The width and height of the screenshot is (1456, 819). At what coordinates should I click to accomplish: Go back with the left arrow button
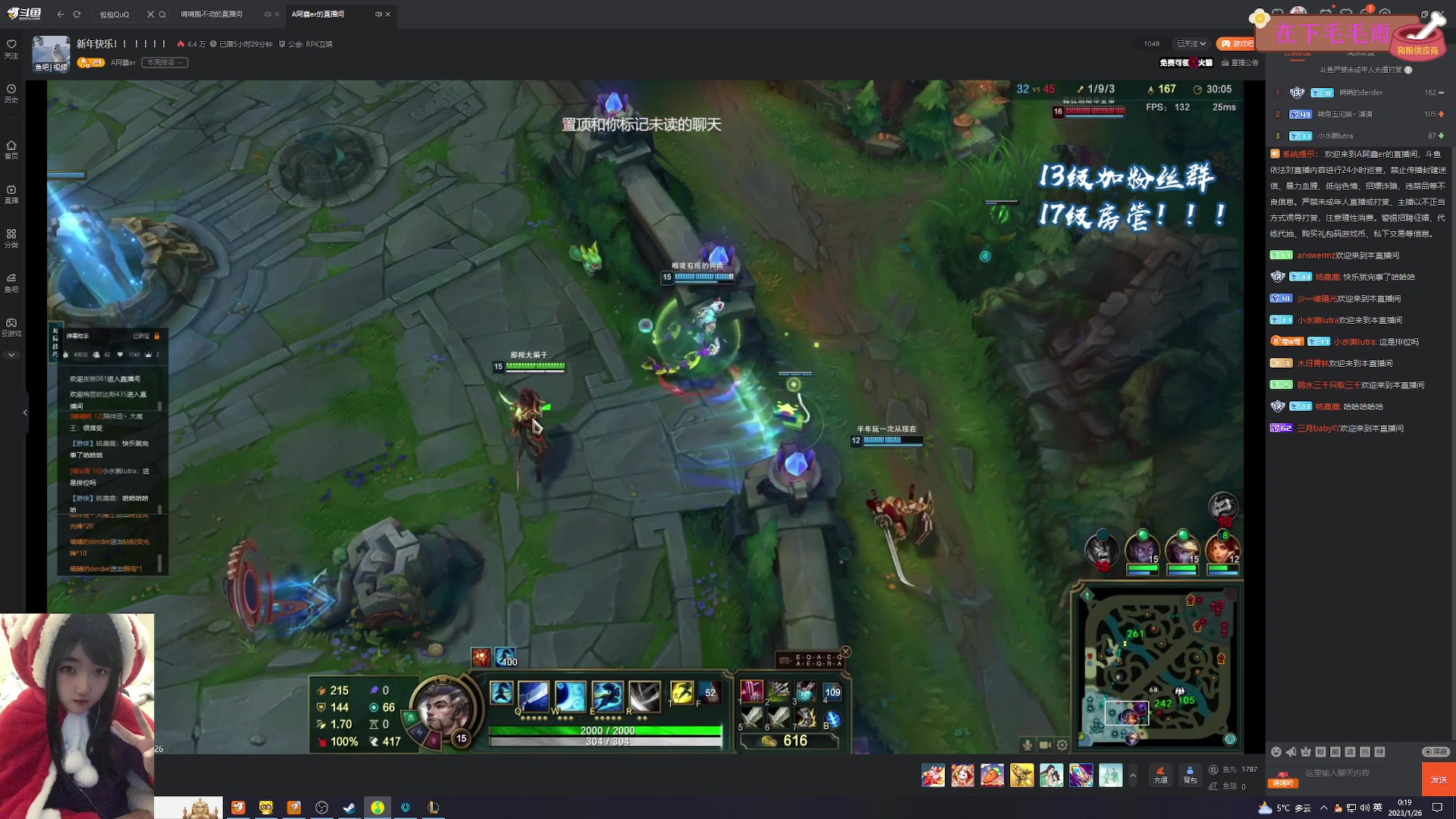click(61, 14)
